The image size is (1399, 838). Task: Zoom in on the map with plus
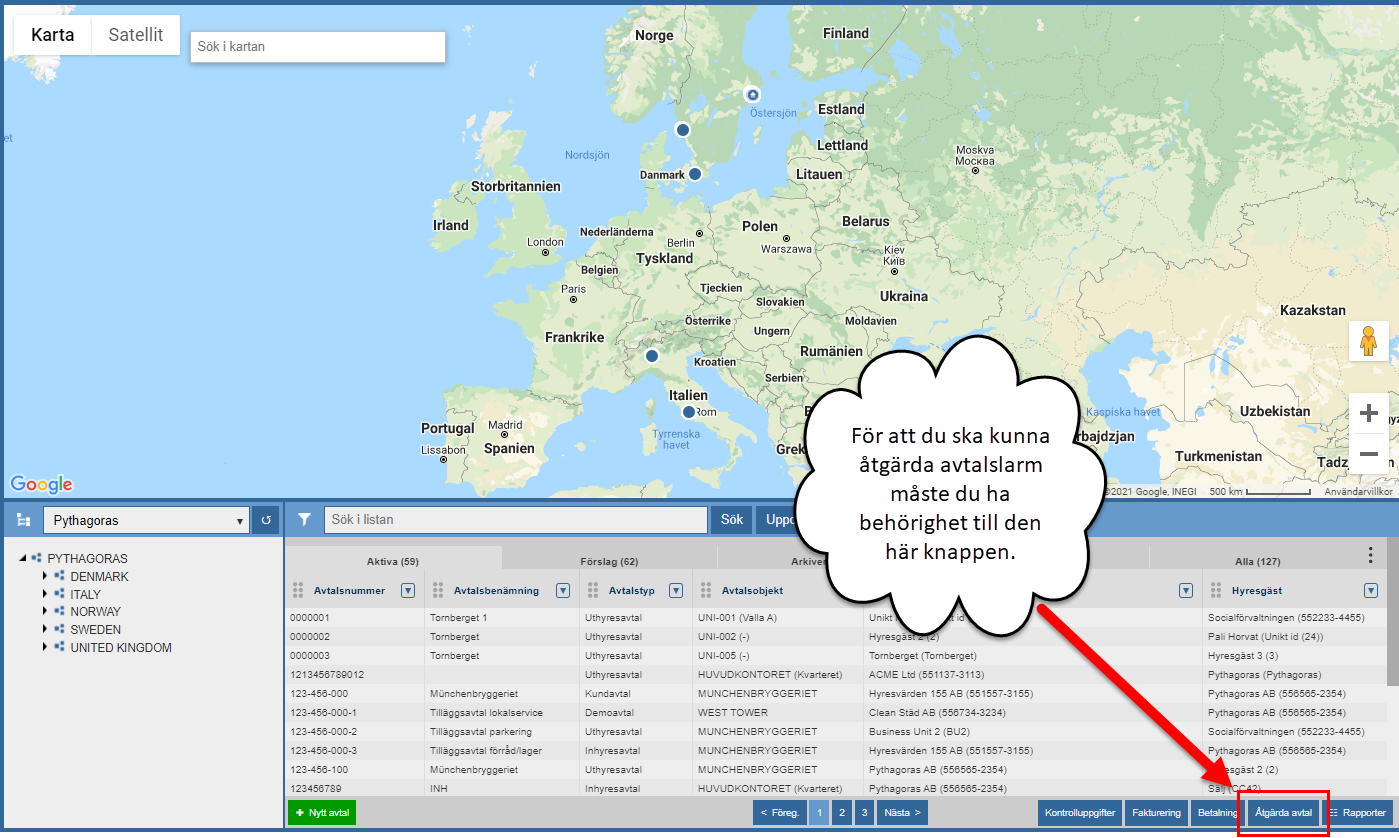pos(1368,414)
